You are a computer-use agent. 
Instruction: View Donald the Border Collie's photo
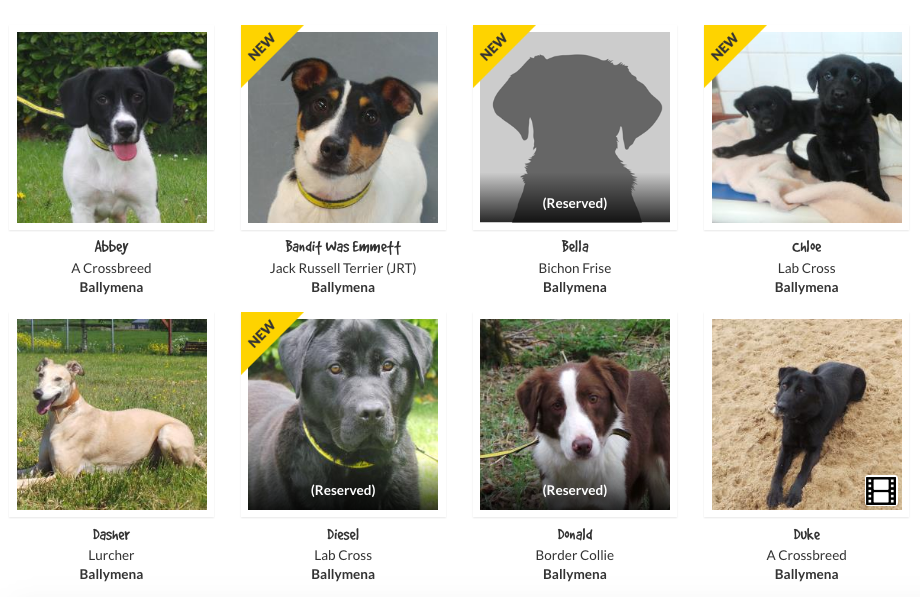click(x=574, y=414)
